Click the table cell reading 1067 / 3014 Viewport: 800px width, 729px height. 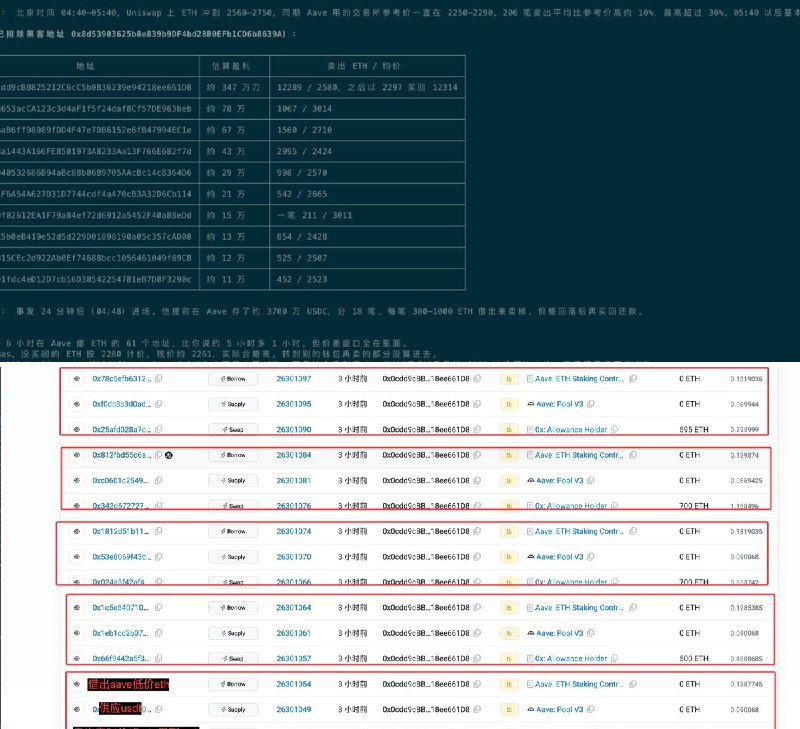tap(367, 109)
